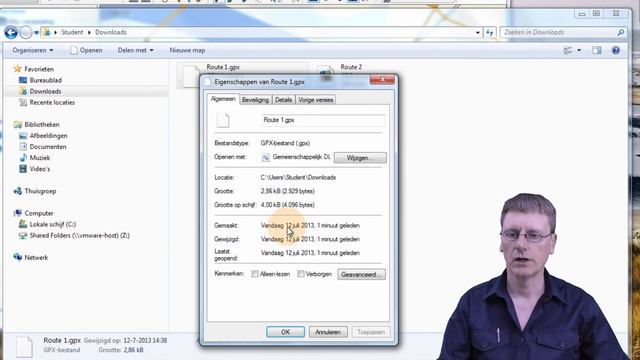Click the size value '2,86 kB (2.929 bytes)'

tap(288, 191)
